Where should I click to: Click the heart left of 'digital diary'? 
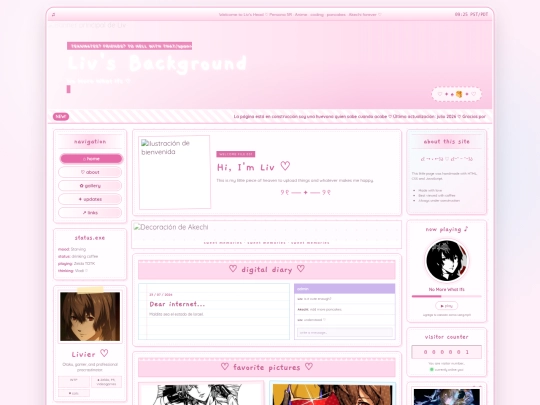(x=233, y=269)
